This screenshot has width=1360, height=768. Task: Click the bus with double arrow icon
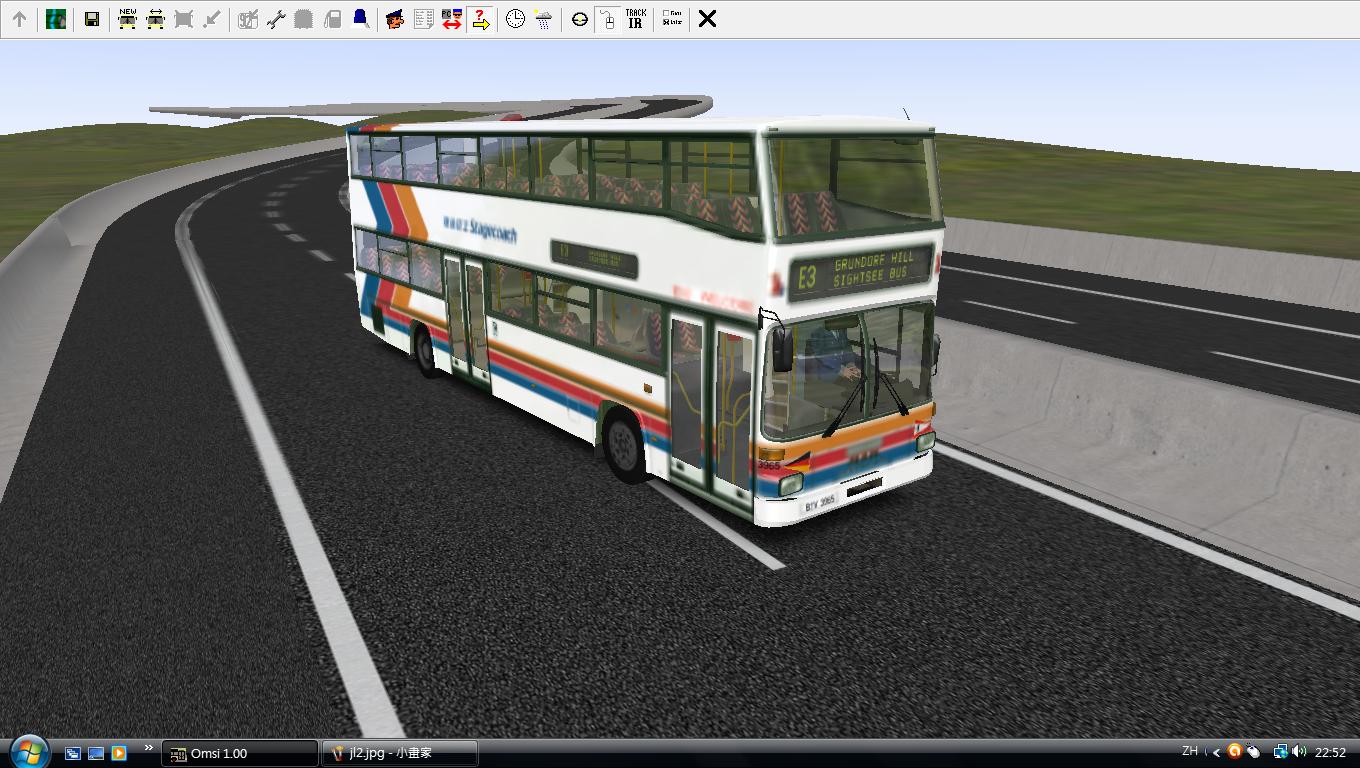click(155, 19)
